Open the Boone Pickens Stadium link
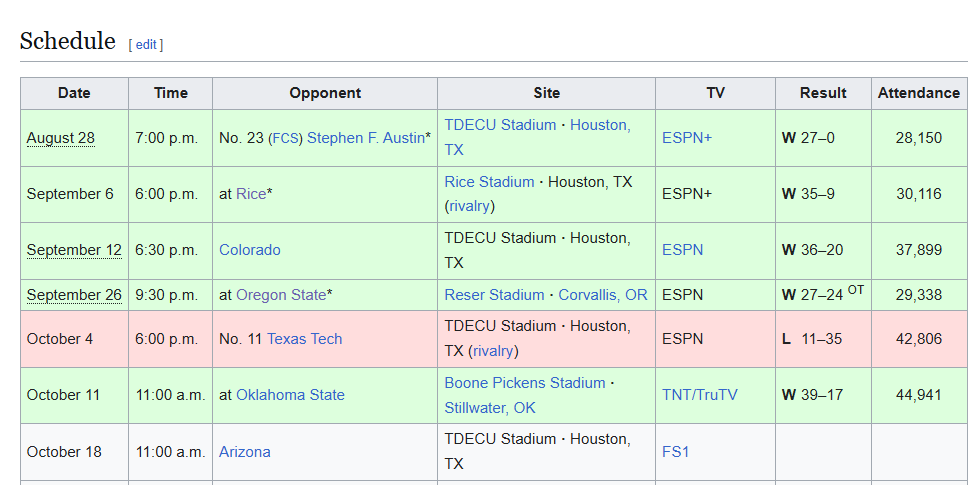976x485 pixels. (525, 383)
